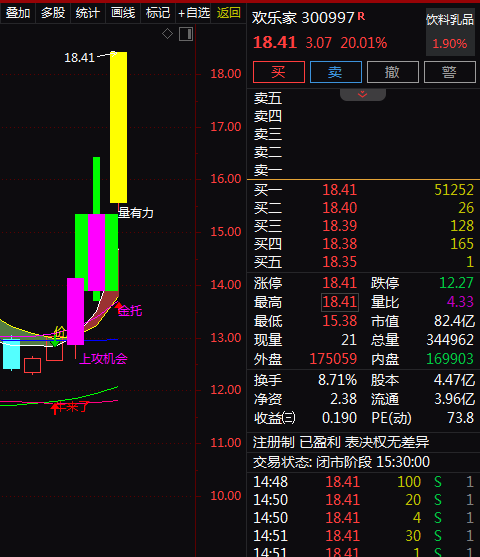Open the 叠加 overlay menu
This screenshot has height=557, width=480.
(18, 13)
